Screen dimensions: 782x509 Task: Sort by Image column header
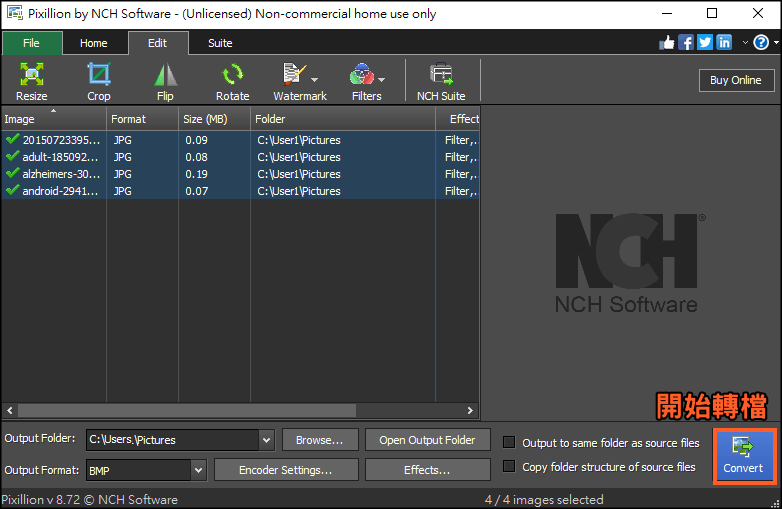pos(53,119)
